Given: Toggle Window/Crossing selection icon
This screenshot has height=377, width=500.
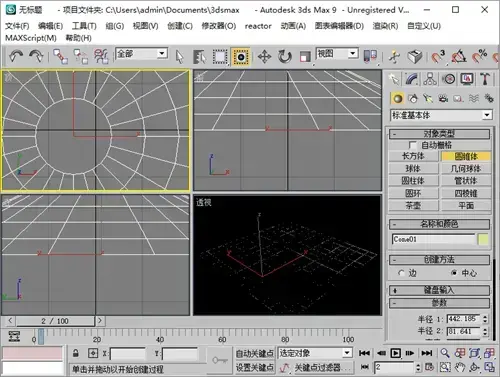Looking at the screenshot, I should [240, 57].
